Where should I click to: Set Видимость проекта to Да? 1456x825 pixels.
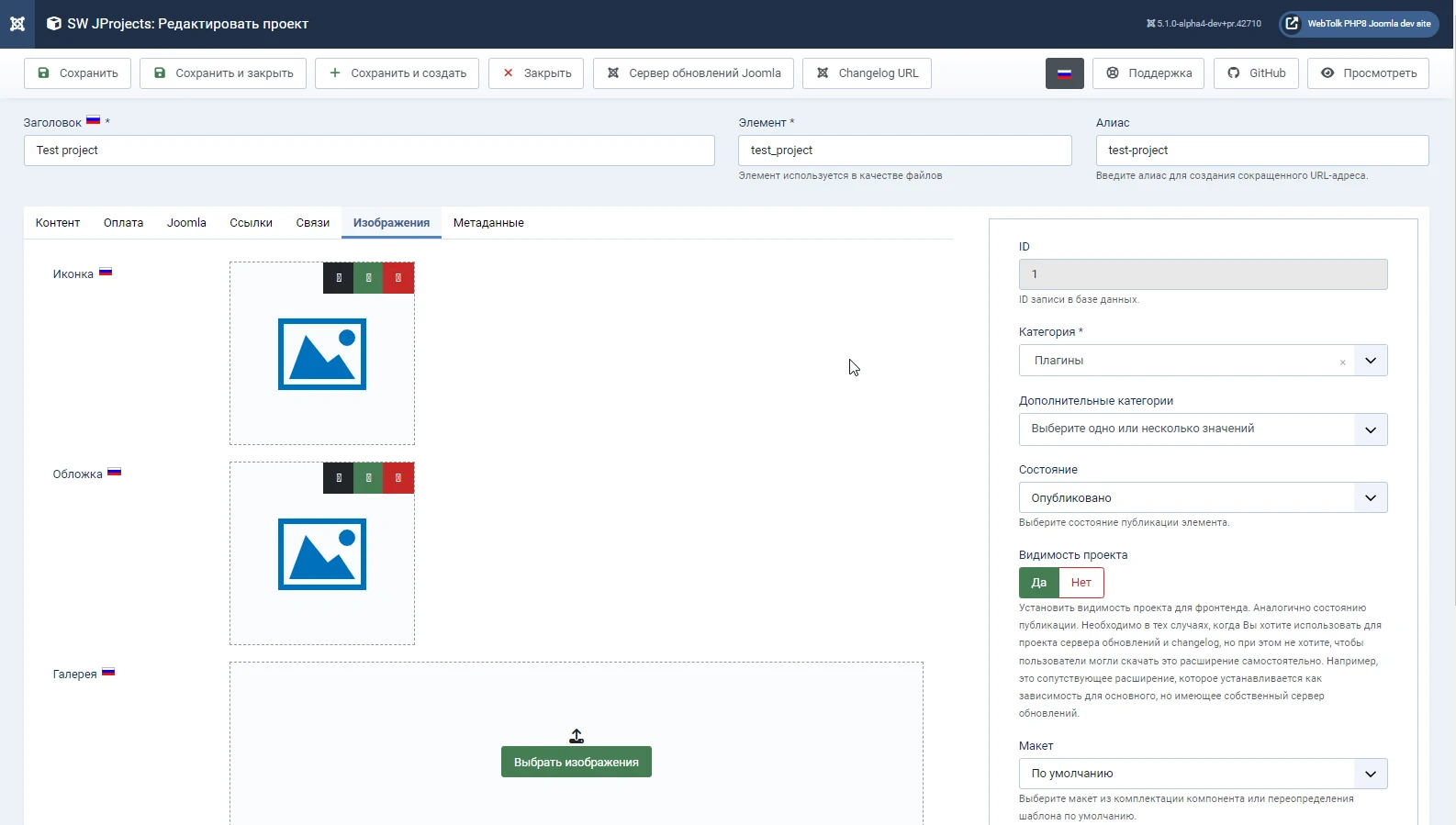(x=1039, y=583)
